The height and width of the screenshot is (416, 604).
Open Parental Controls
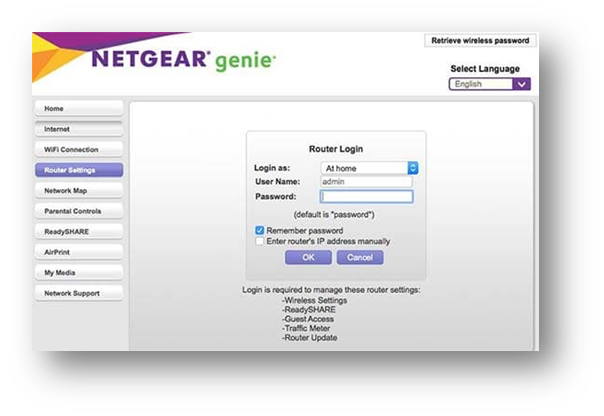pyautogui.click(x=79, y=211)
